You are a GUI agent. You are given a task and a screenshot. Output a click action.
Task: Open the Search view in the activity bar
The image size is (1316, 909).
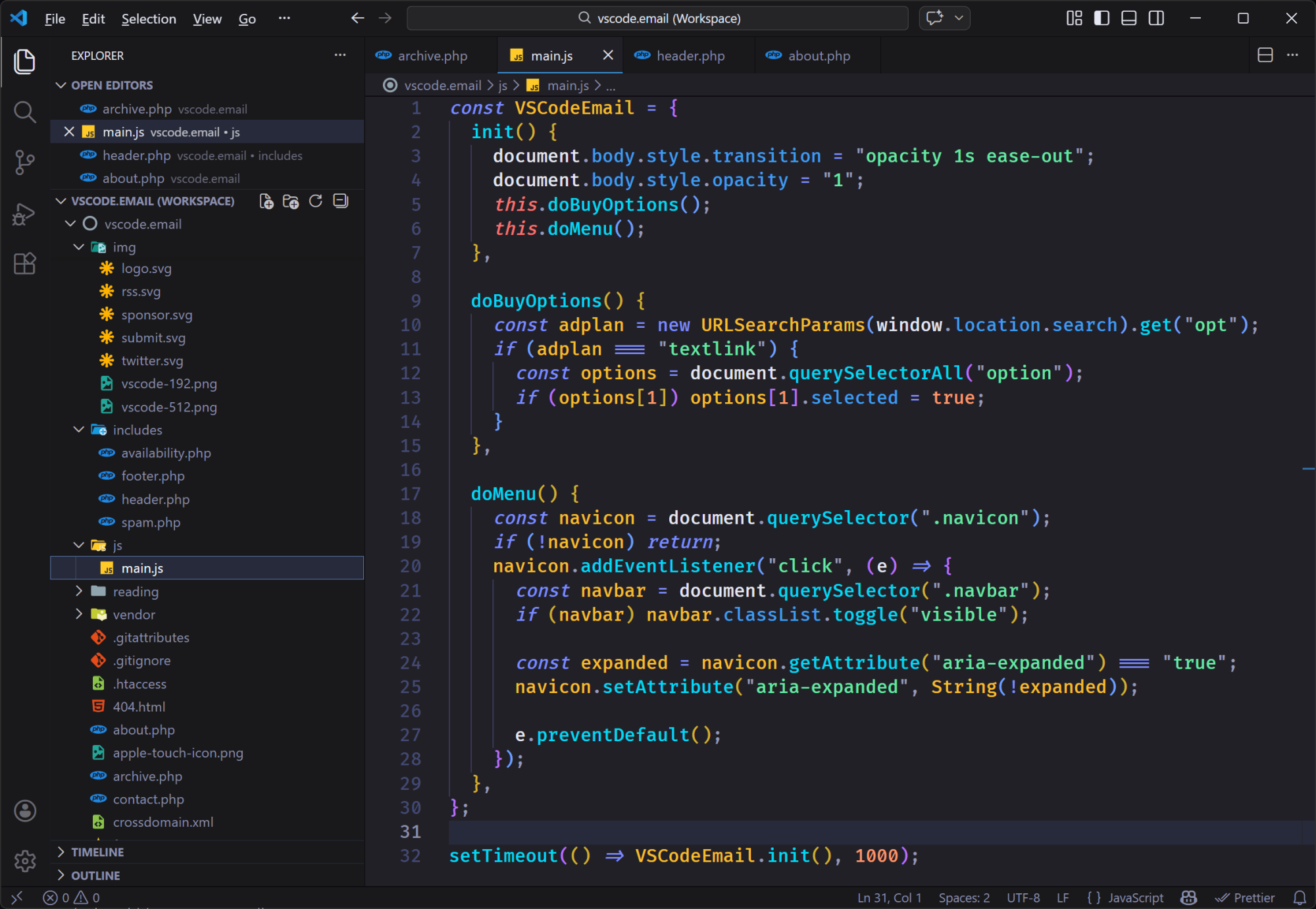click(x=24, y=112)
